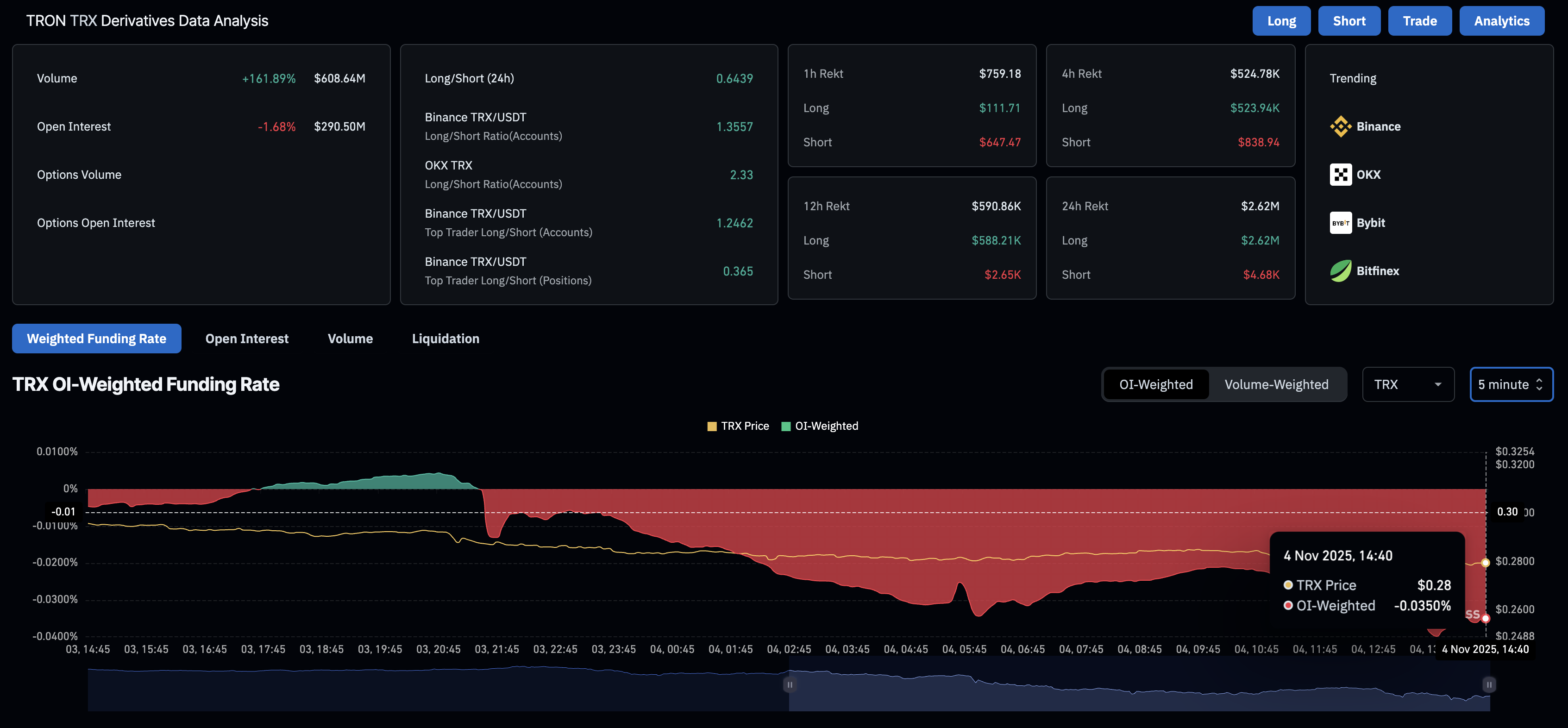The height and width of the screenshot is (728, 1568).
Task: Open the Trade page
Action: click(x=1419, y=20)
